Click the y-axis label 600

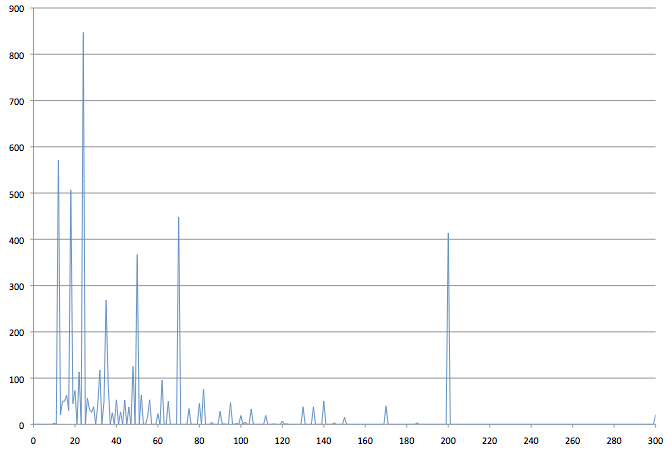pos(16,147)
